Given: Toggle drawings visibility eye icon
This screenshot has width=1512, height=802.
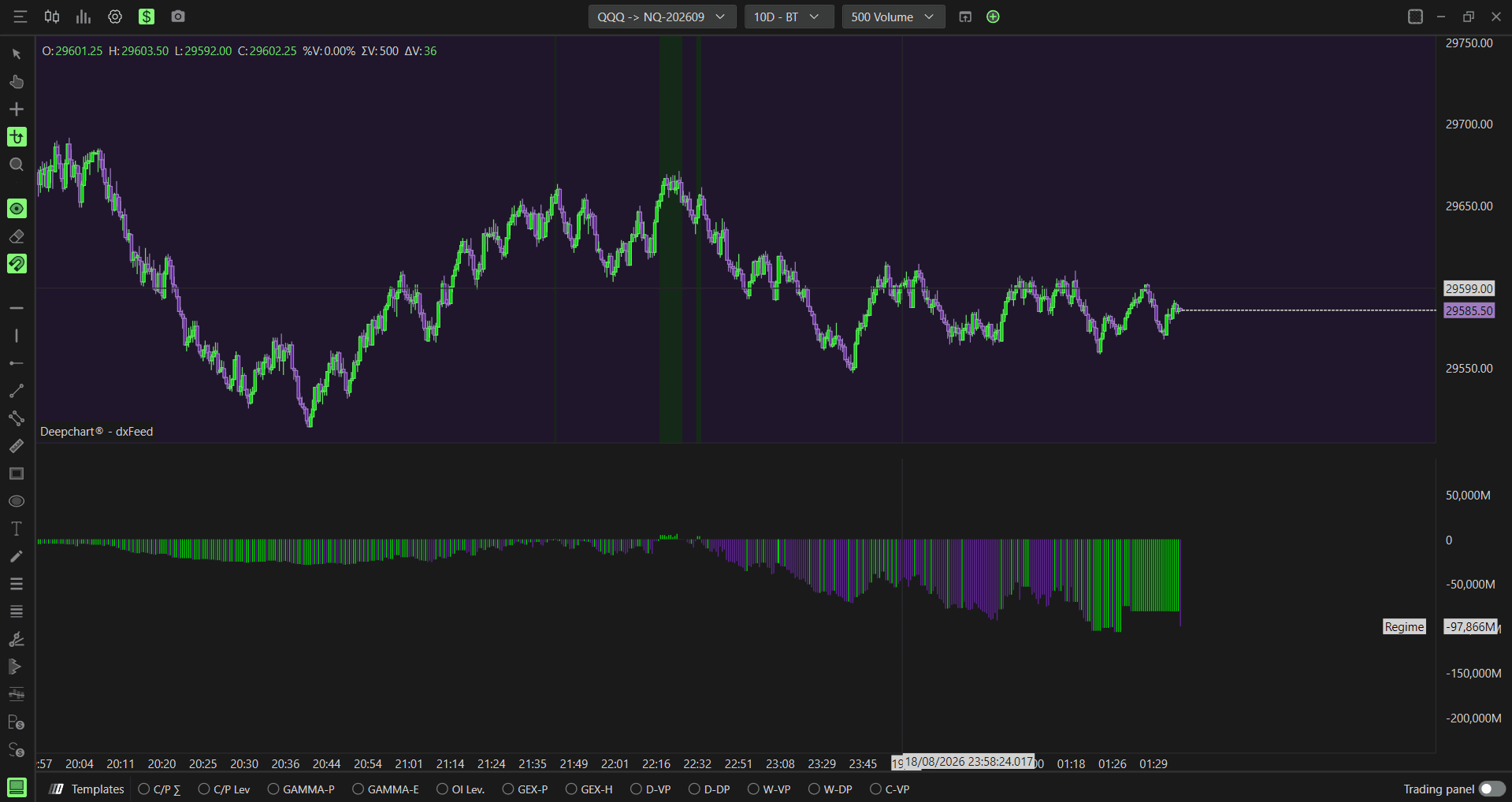Looking at the screenshot, I should pos(17,209).
